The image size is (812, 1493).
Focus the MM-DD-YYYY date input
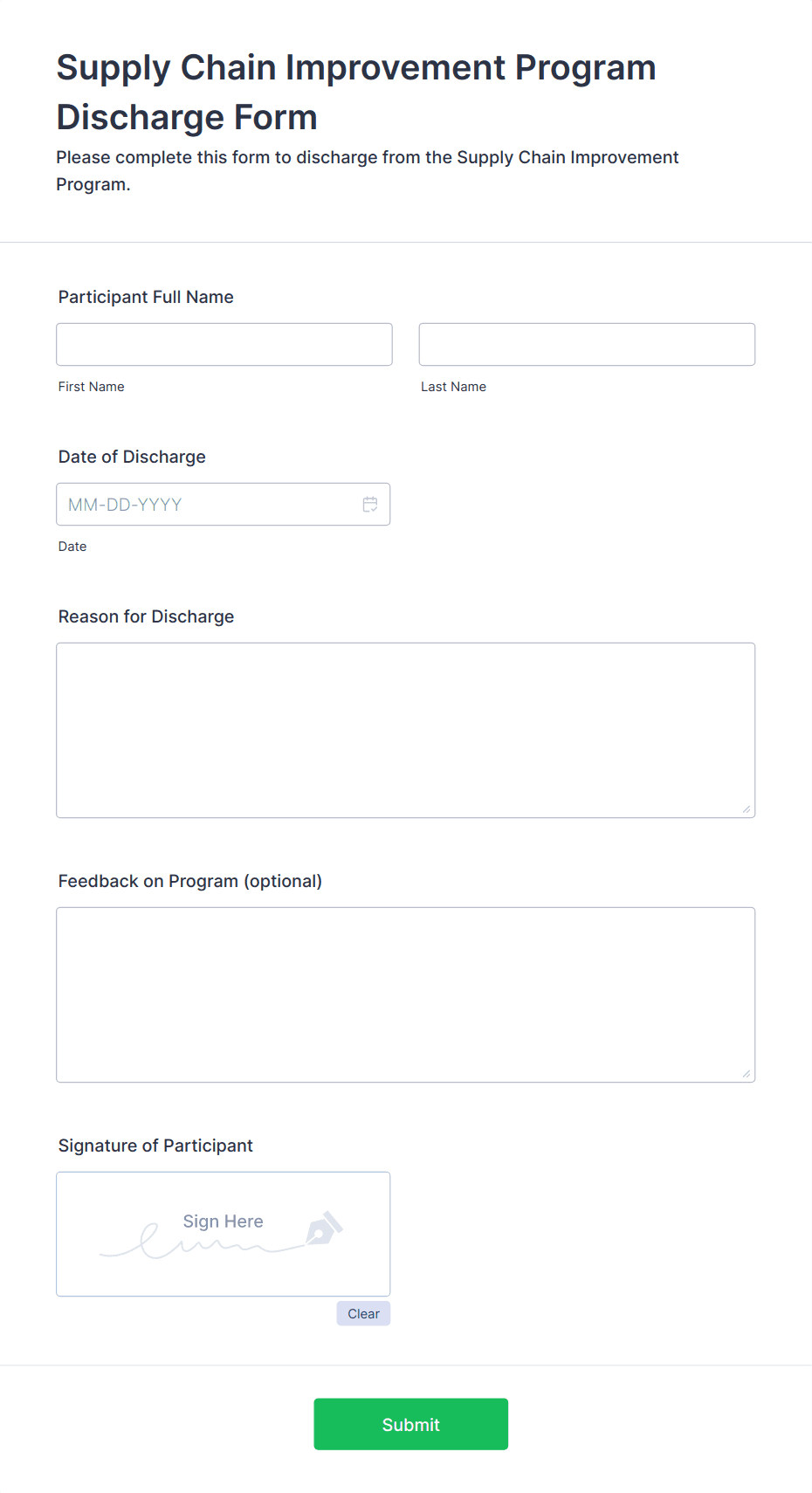(x=224, y=505)
